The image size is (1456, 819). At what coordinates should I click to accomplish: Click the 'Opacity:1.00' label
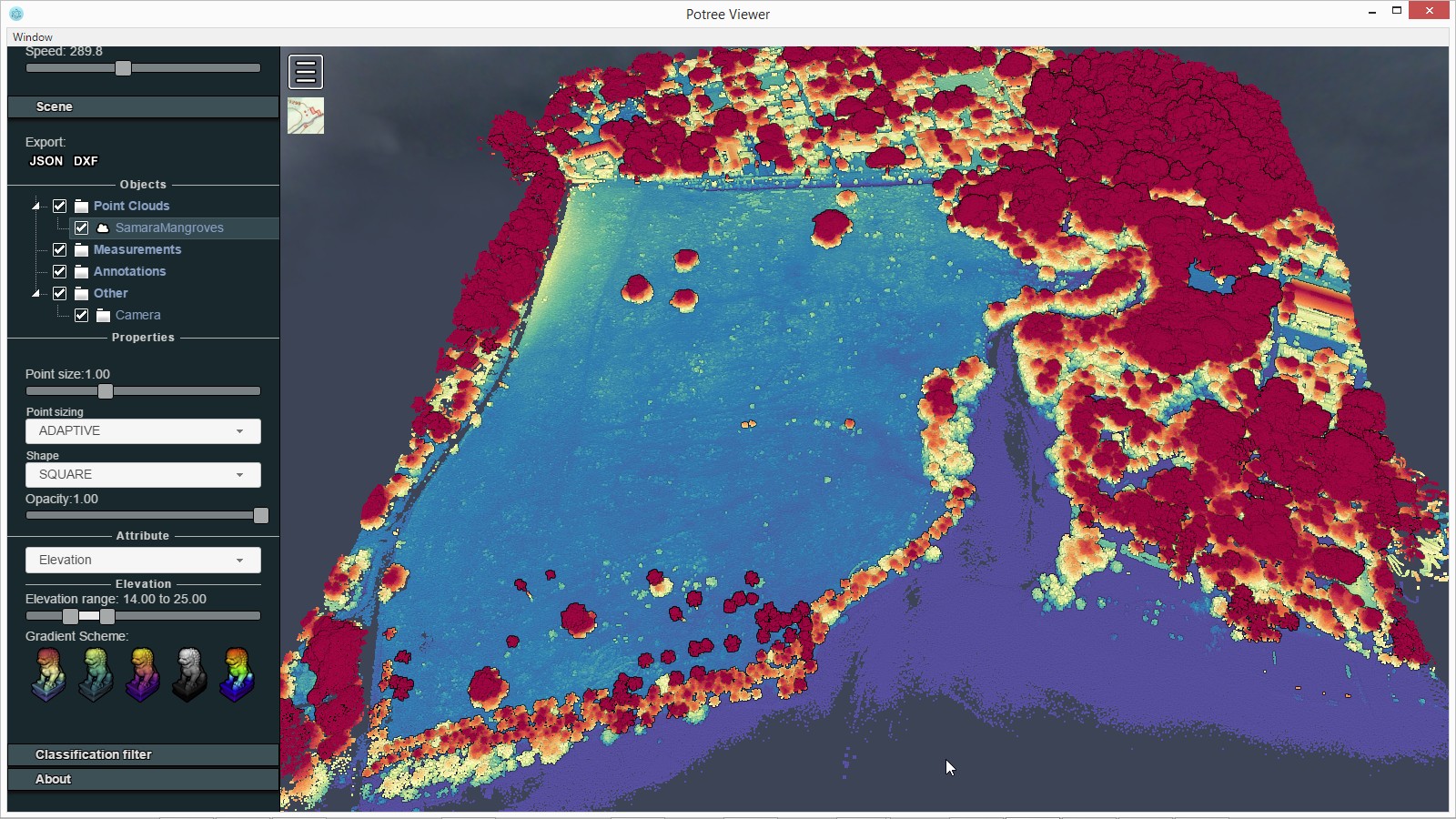coord(62,499)
